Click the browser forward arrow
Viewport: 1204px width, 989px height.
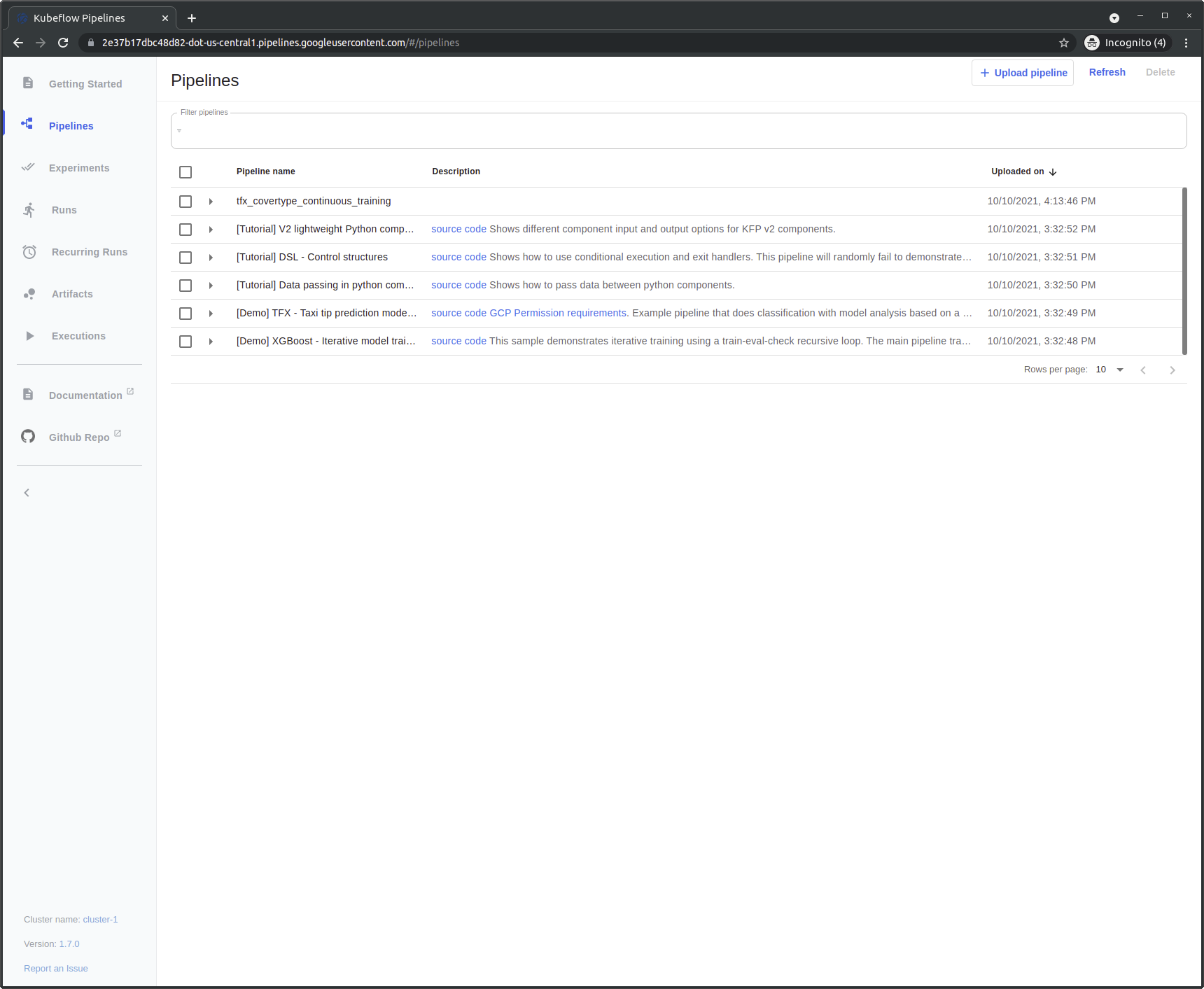tap(41, 43)
